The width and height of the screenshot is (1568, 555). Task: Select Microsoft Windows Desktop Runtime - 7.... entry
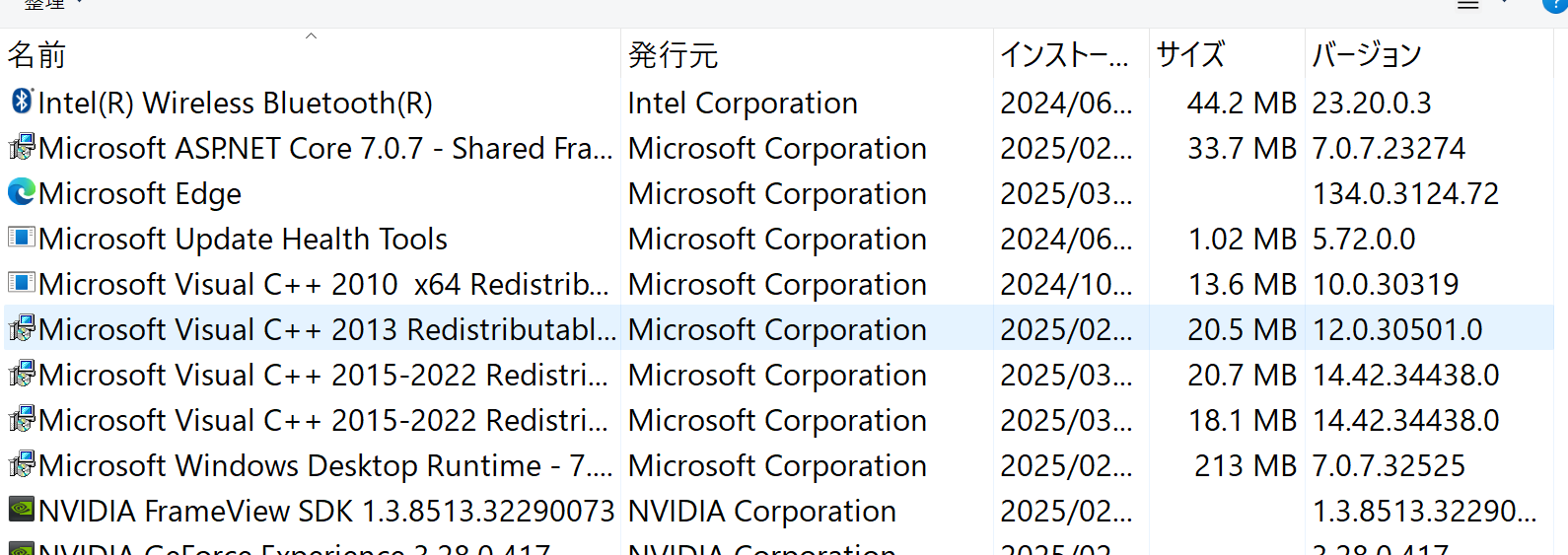(x=325, y=466)
